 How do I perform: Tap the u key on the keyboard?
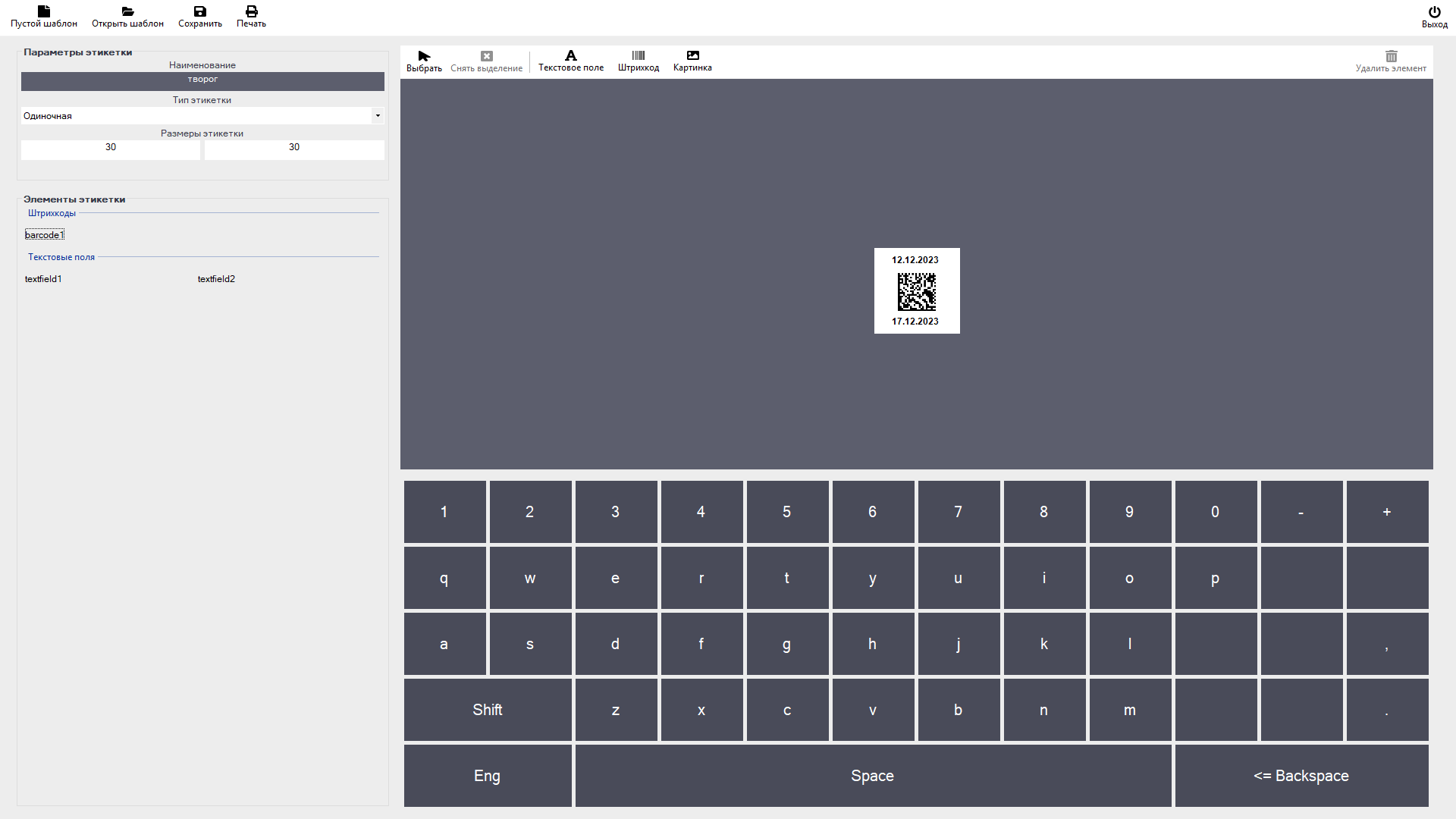point(959,578)
